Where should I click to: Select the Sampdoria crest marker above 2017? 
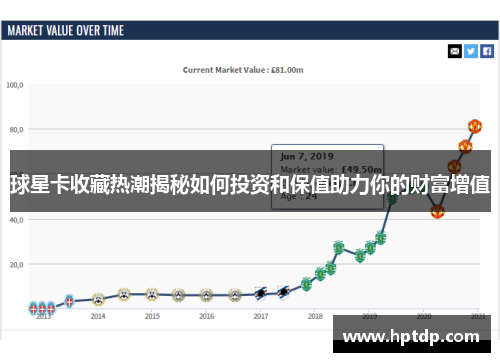point(261,294)
